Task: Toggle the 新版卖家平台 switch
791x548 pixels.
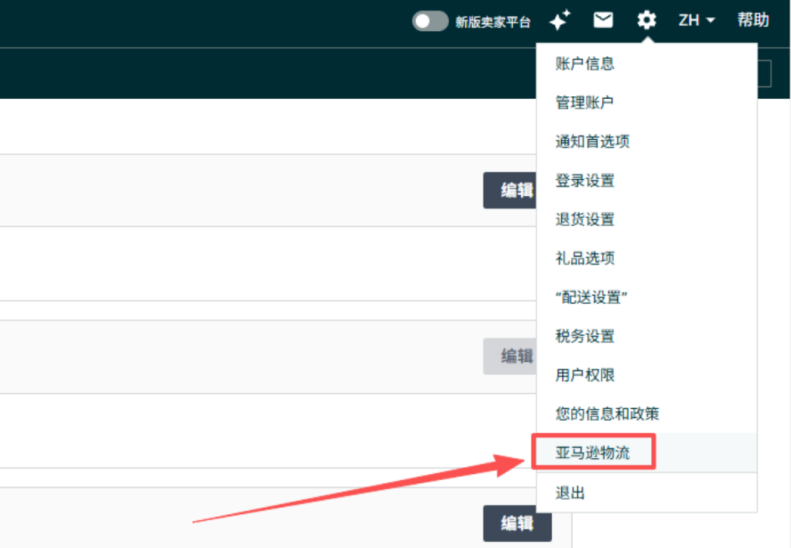Action: tap(430, 21)
